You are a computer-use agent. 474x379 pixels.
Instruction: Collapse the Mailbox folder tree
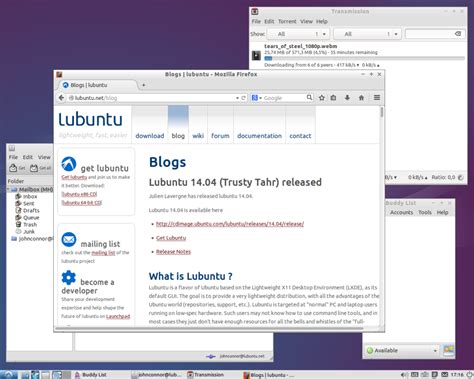click(8, 189)
